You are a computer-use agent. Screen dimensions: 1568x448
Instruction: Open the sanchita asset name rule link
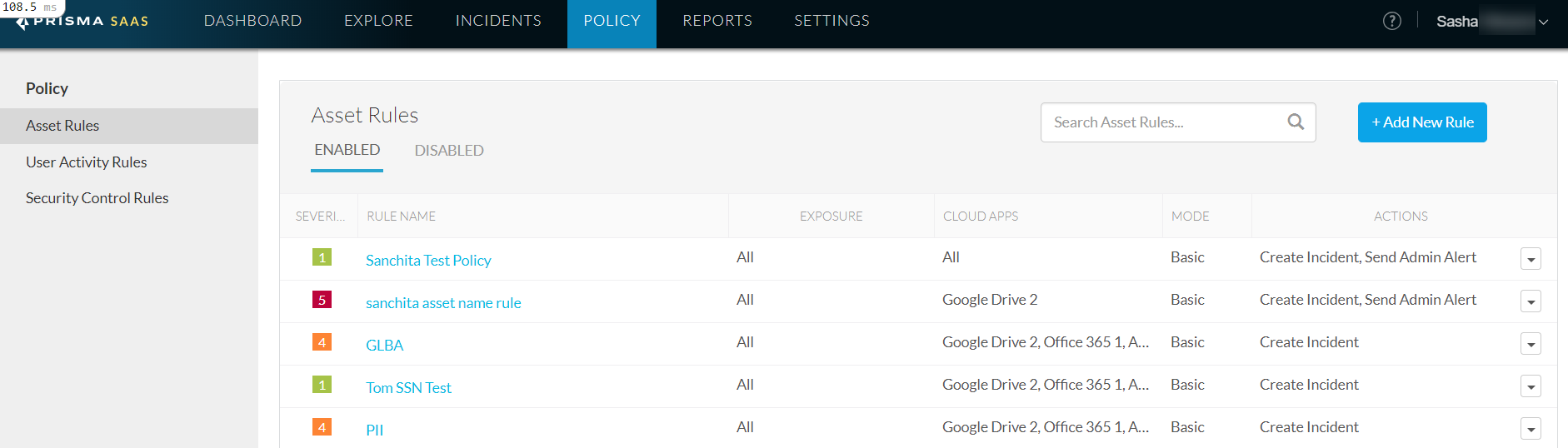click(443, 303)
